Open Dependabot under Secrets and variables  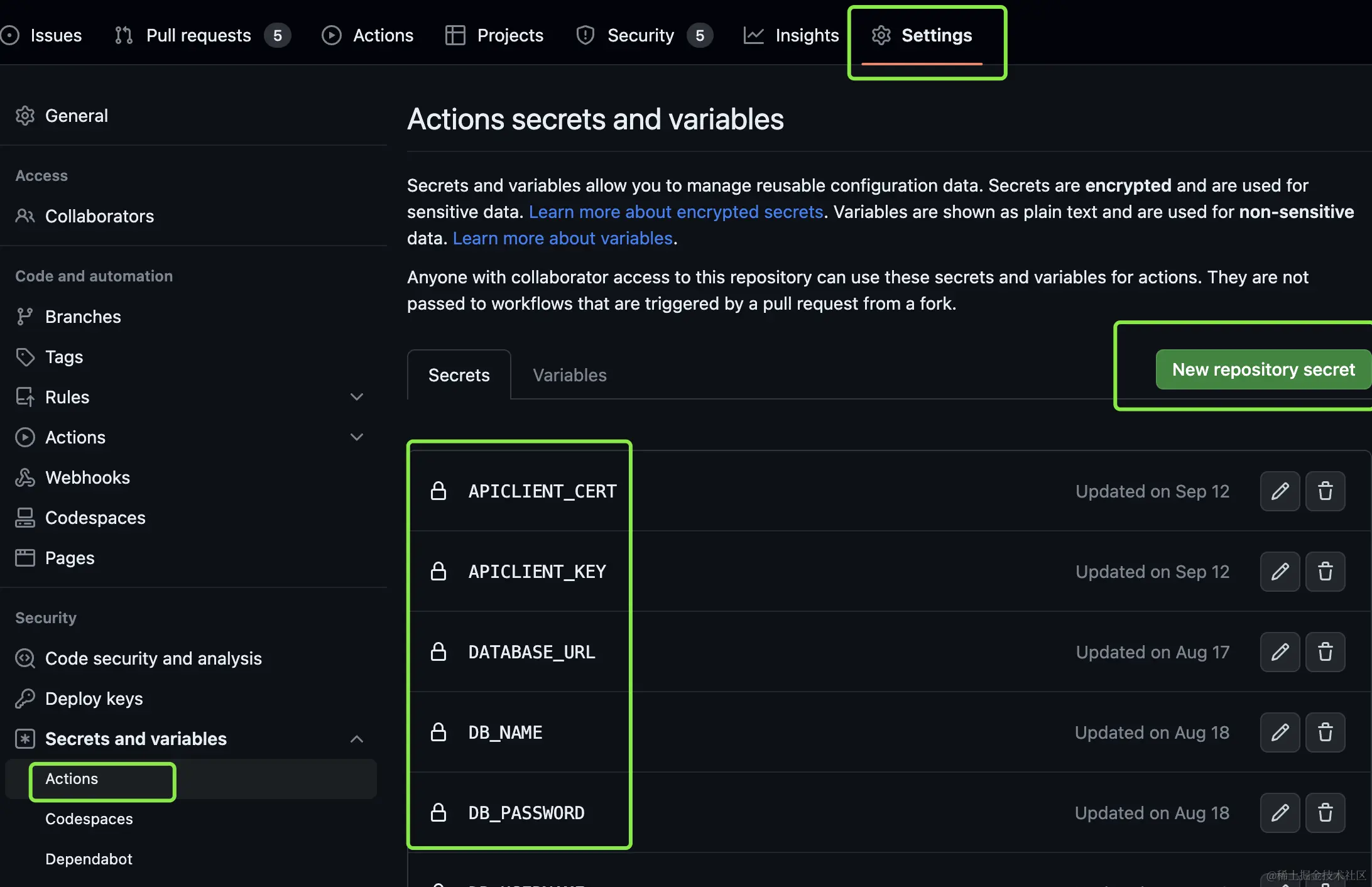tap(89, 859)
